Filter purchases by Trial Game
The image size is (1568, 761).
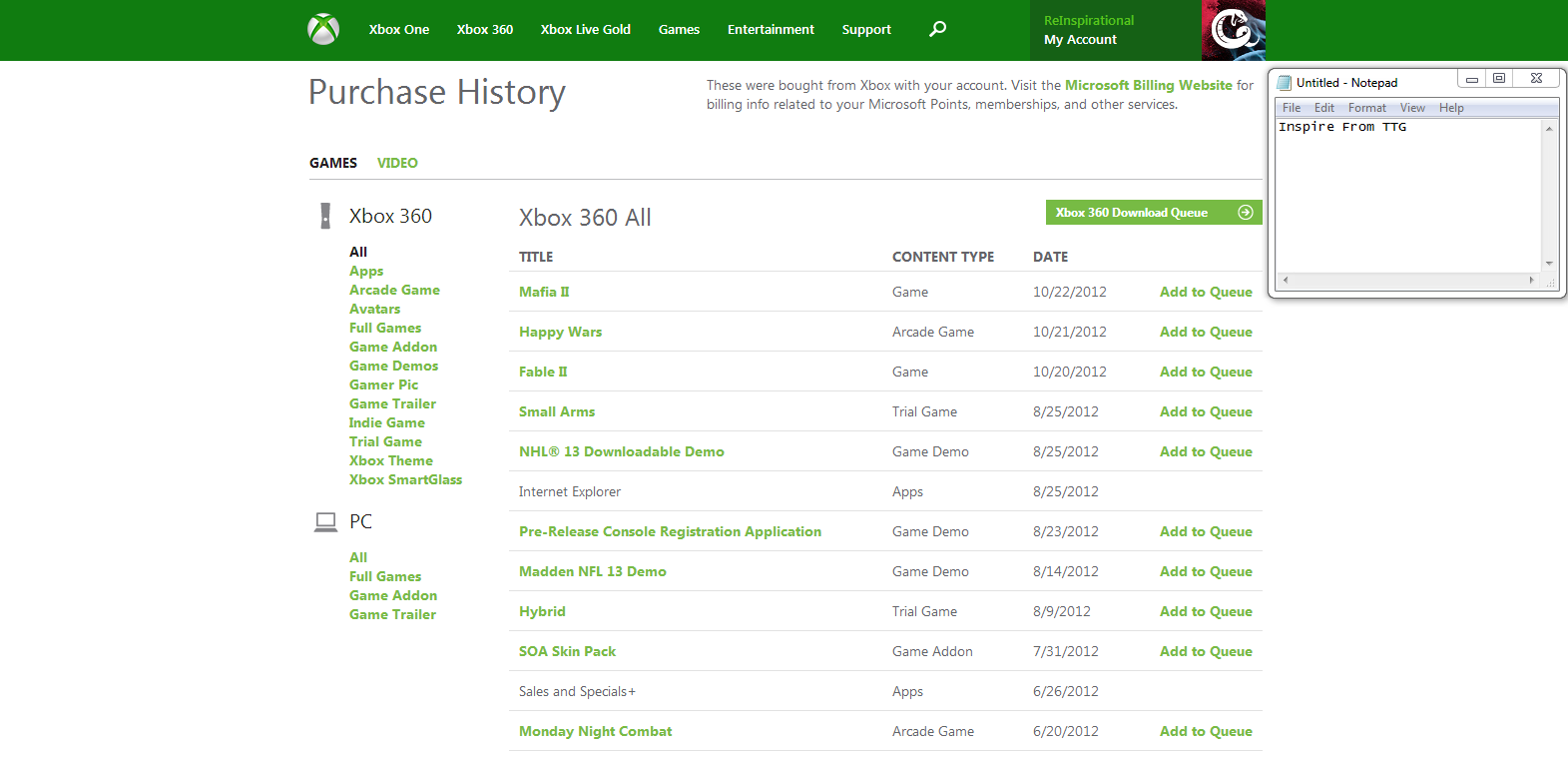point(385,441)
